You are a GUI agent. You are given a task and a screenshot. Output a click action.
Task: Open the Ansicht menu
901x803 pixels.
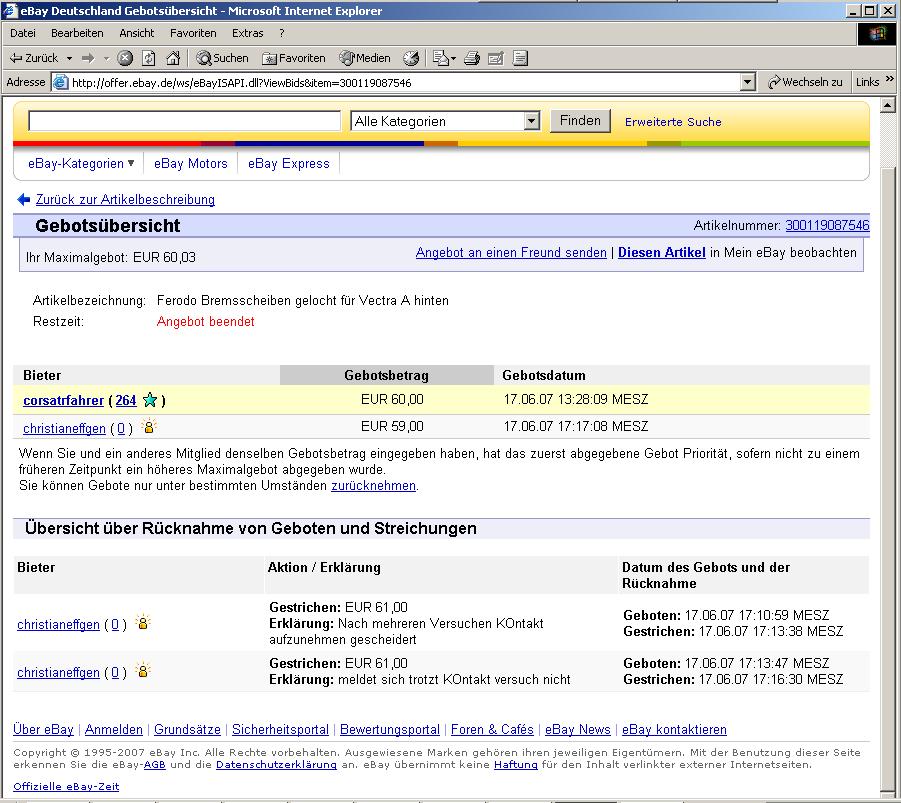[x=137, y=33]
